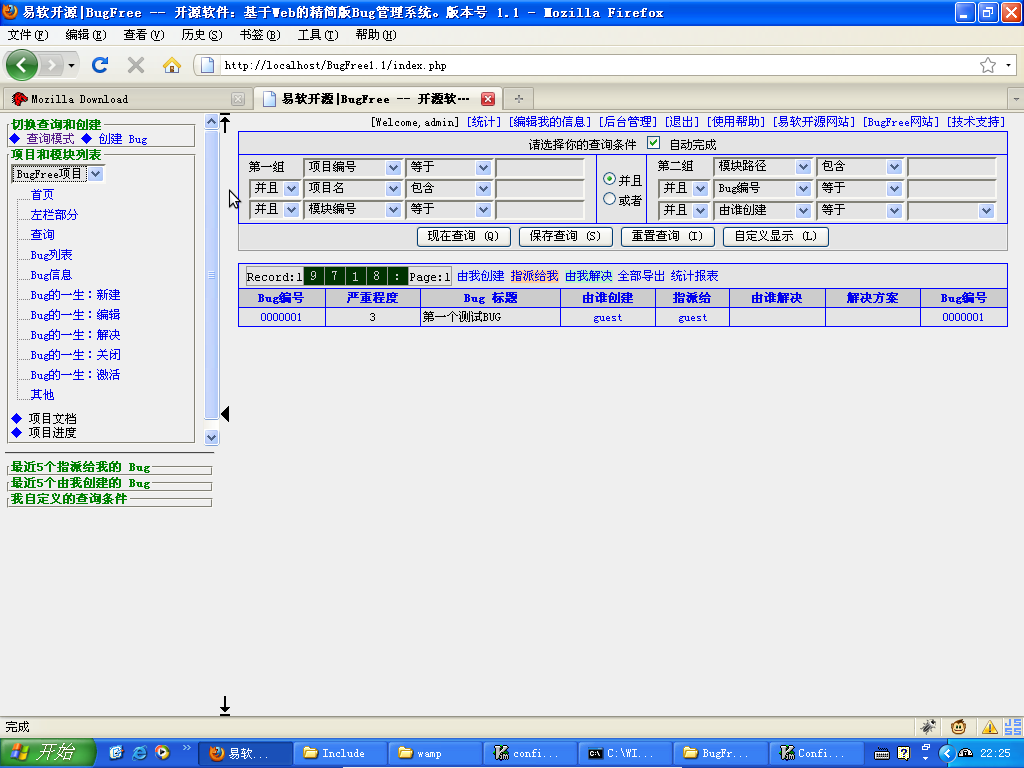Click the 全部导出 link
Screen dimensions: 1024x768
click(x=641, y=276)
